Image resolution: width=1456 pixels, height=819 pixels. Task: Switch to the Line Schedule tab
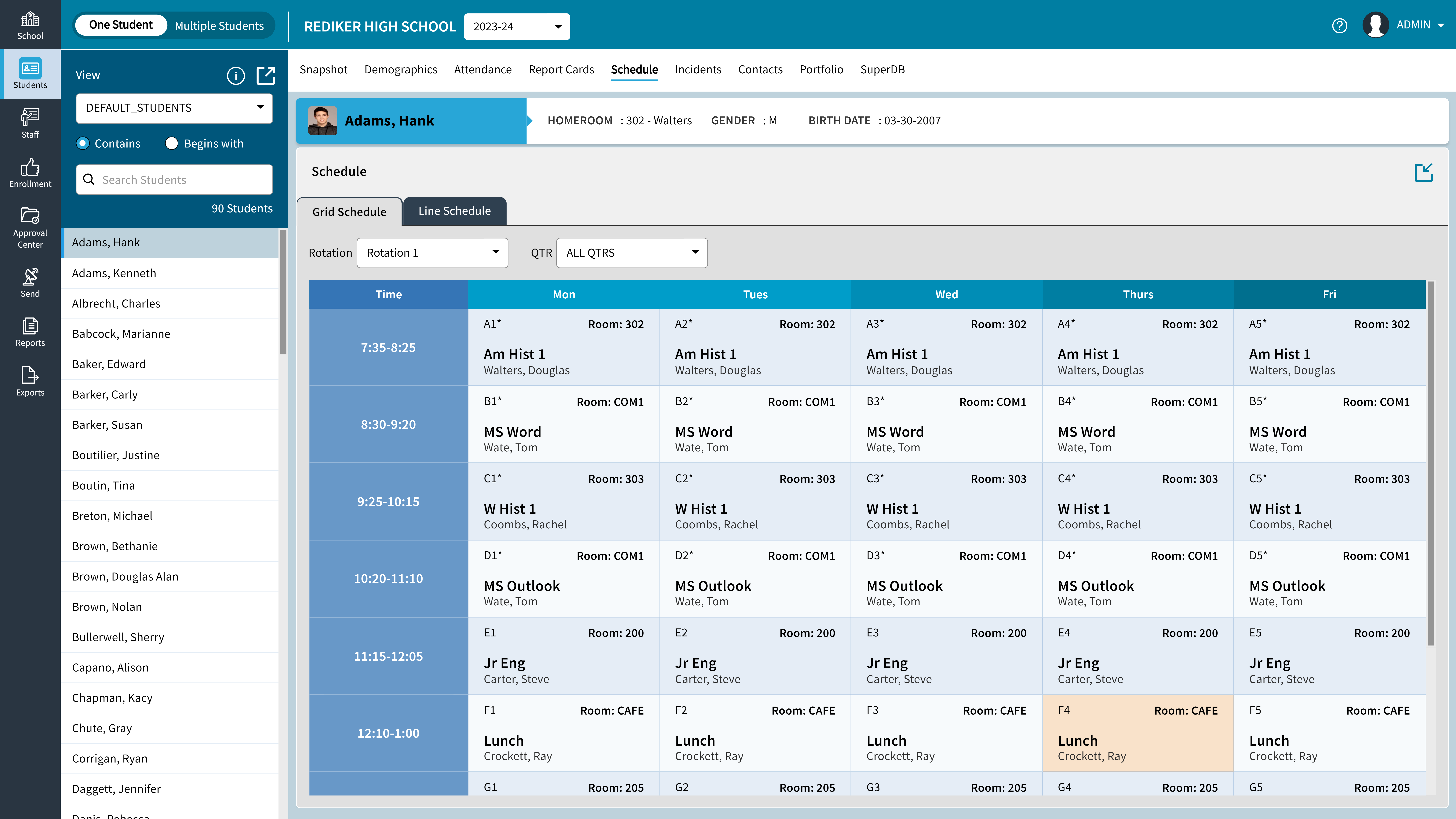(x=454, y=211)
